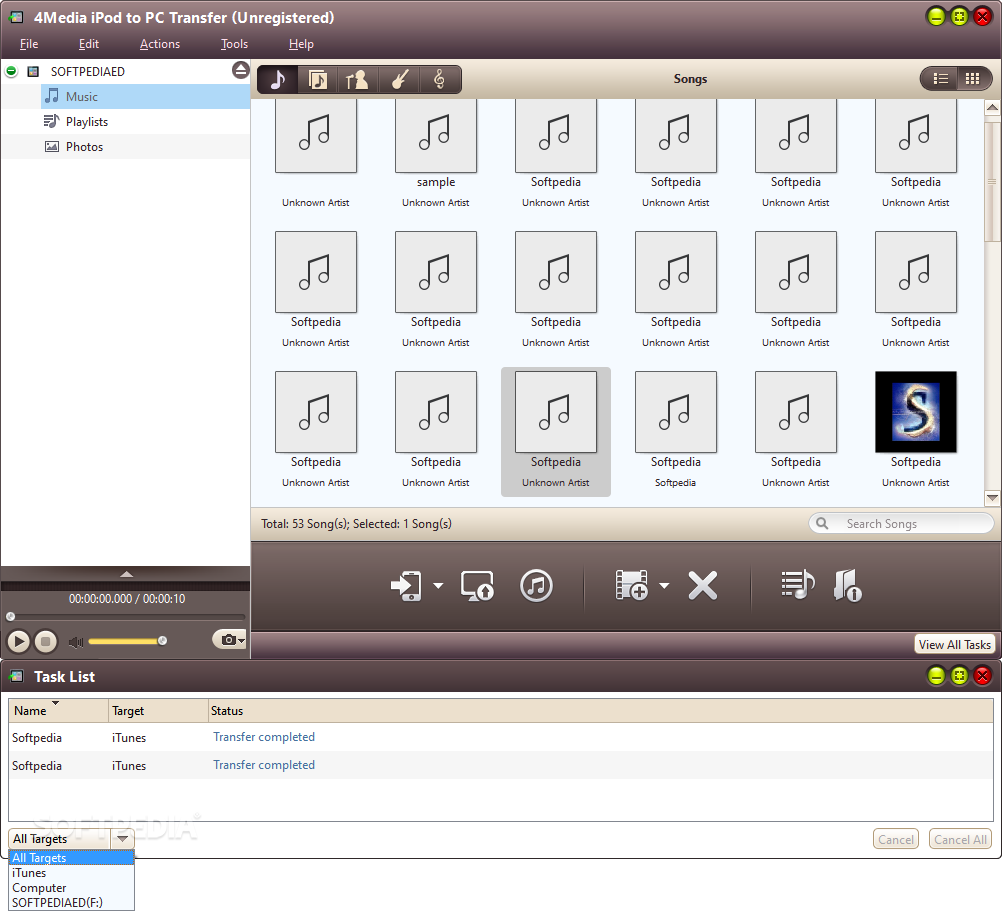
Task: Open the add-files dropdown arrow
Action: pos(665,586)
